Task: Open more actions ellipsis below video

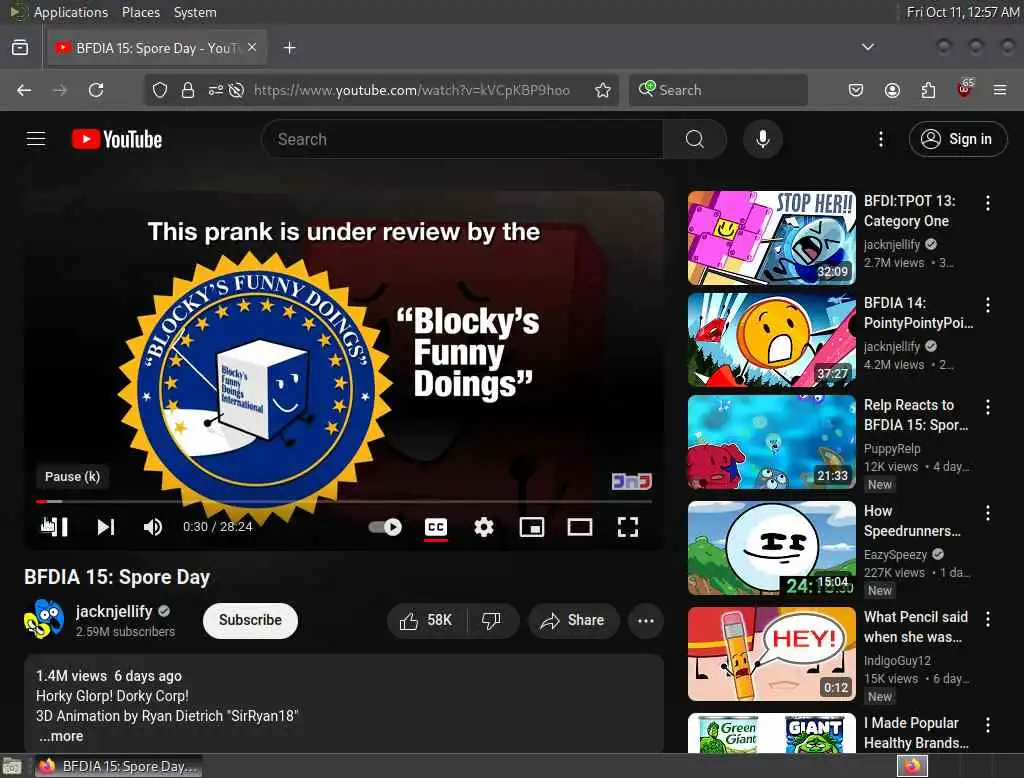Action: coord(645,620)
